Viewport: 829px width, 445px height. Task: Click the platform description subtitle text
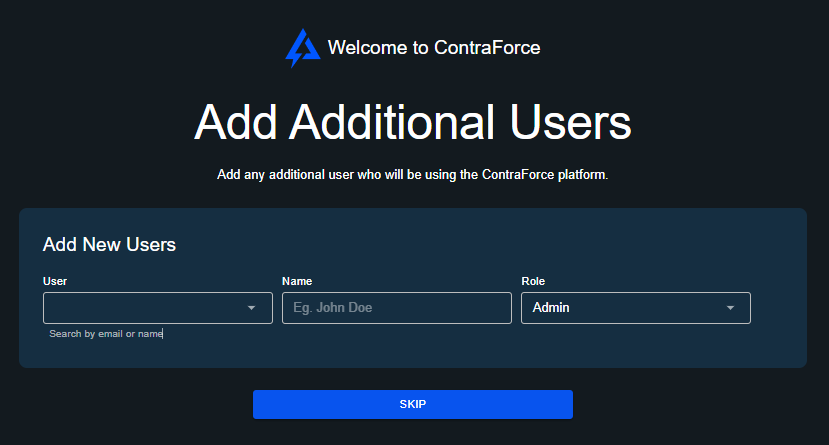[x=412, y=175]
